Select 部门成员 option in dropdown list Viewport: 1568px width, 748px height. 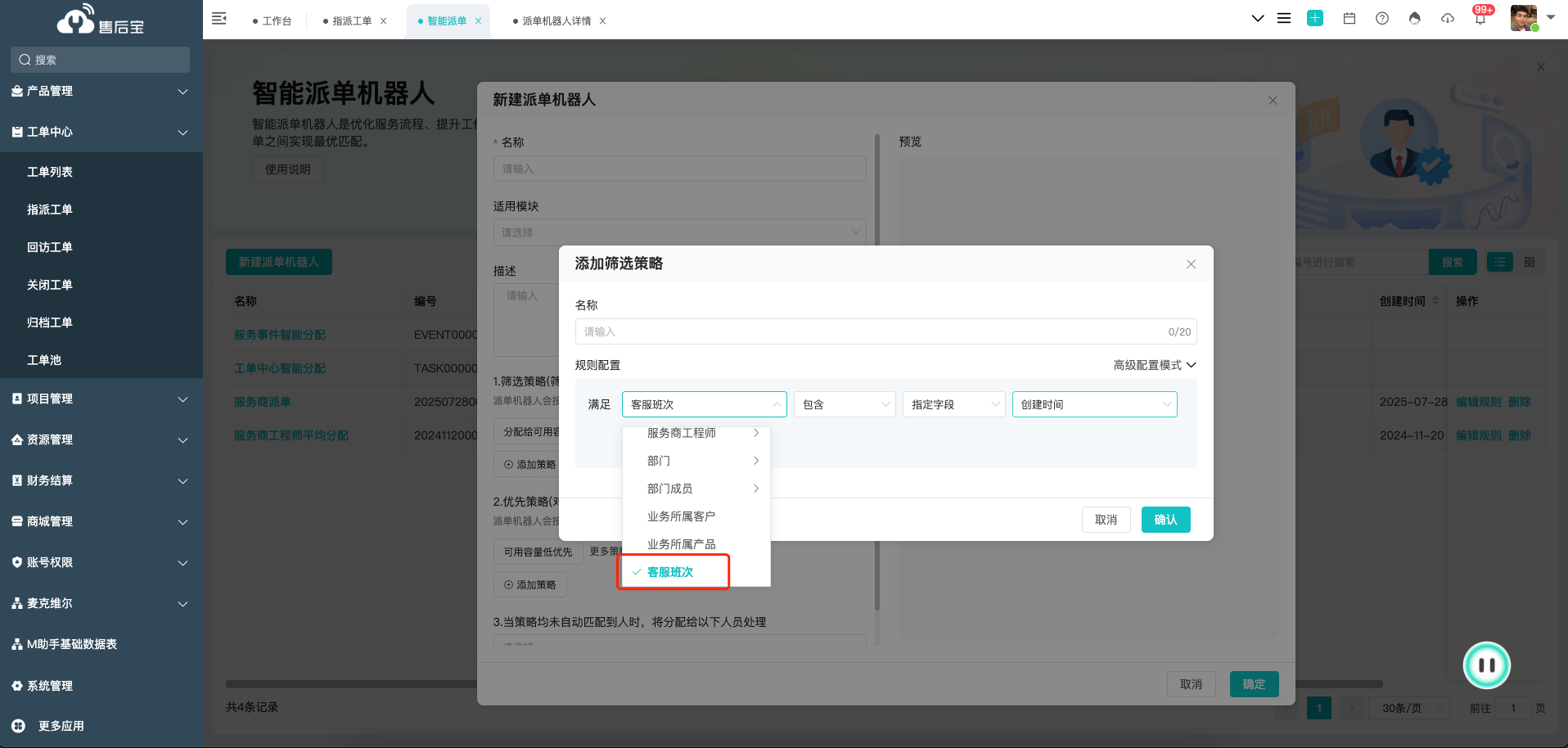point(696,489)
